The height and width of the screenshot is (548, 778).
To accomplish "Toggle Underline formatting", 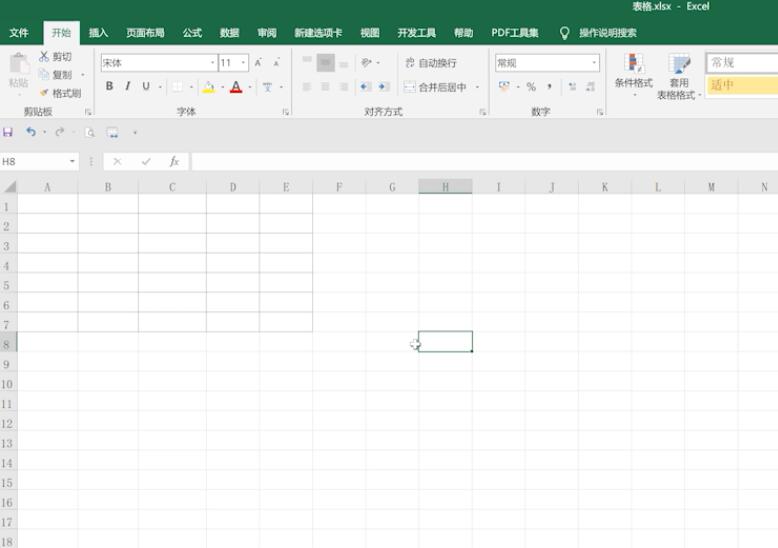I will coord(146,86).
